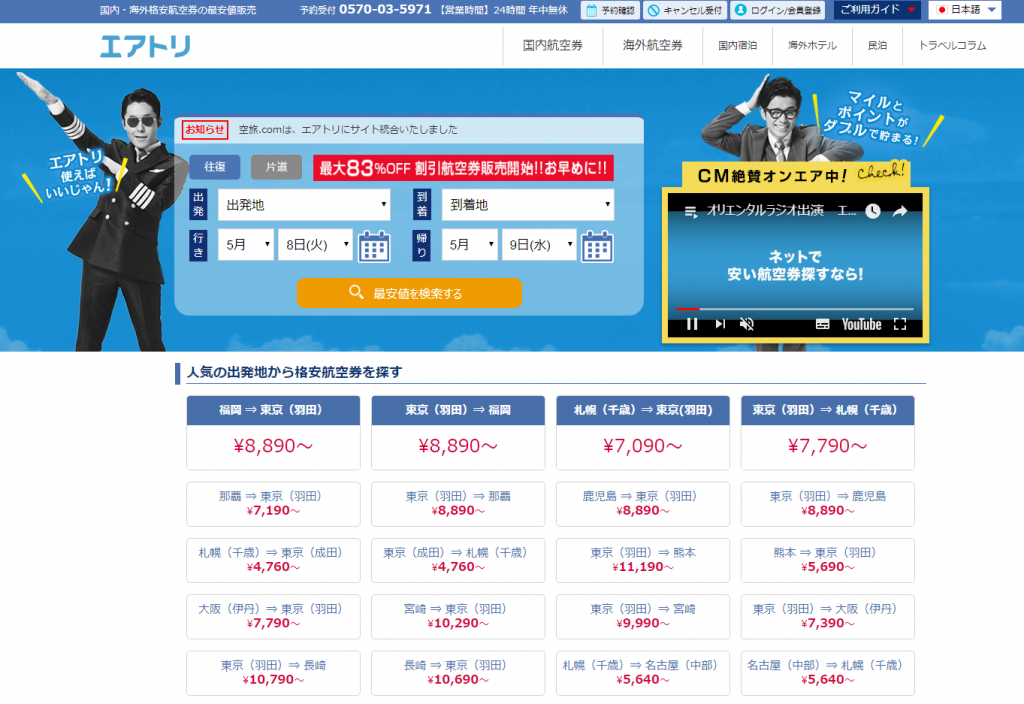
Task: Seek on the video progress bar
Action: (x=795, y=308)
